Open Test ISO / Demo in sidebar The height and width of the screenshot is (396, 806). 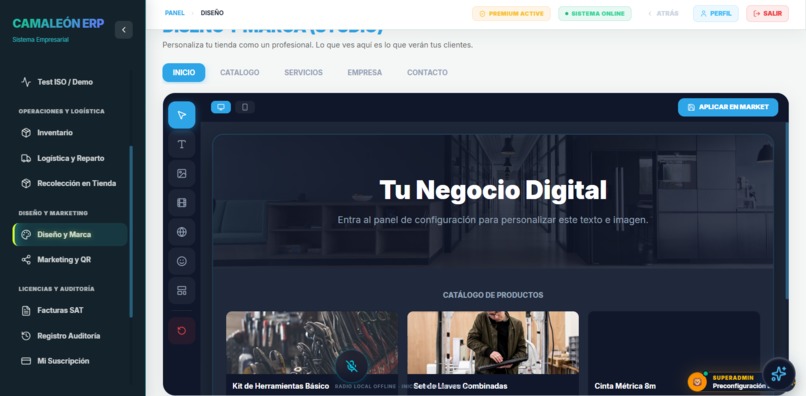69,82
